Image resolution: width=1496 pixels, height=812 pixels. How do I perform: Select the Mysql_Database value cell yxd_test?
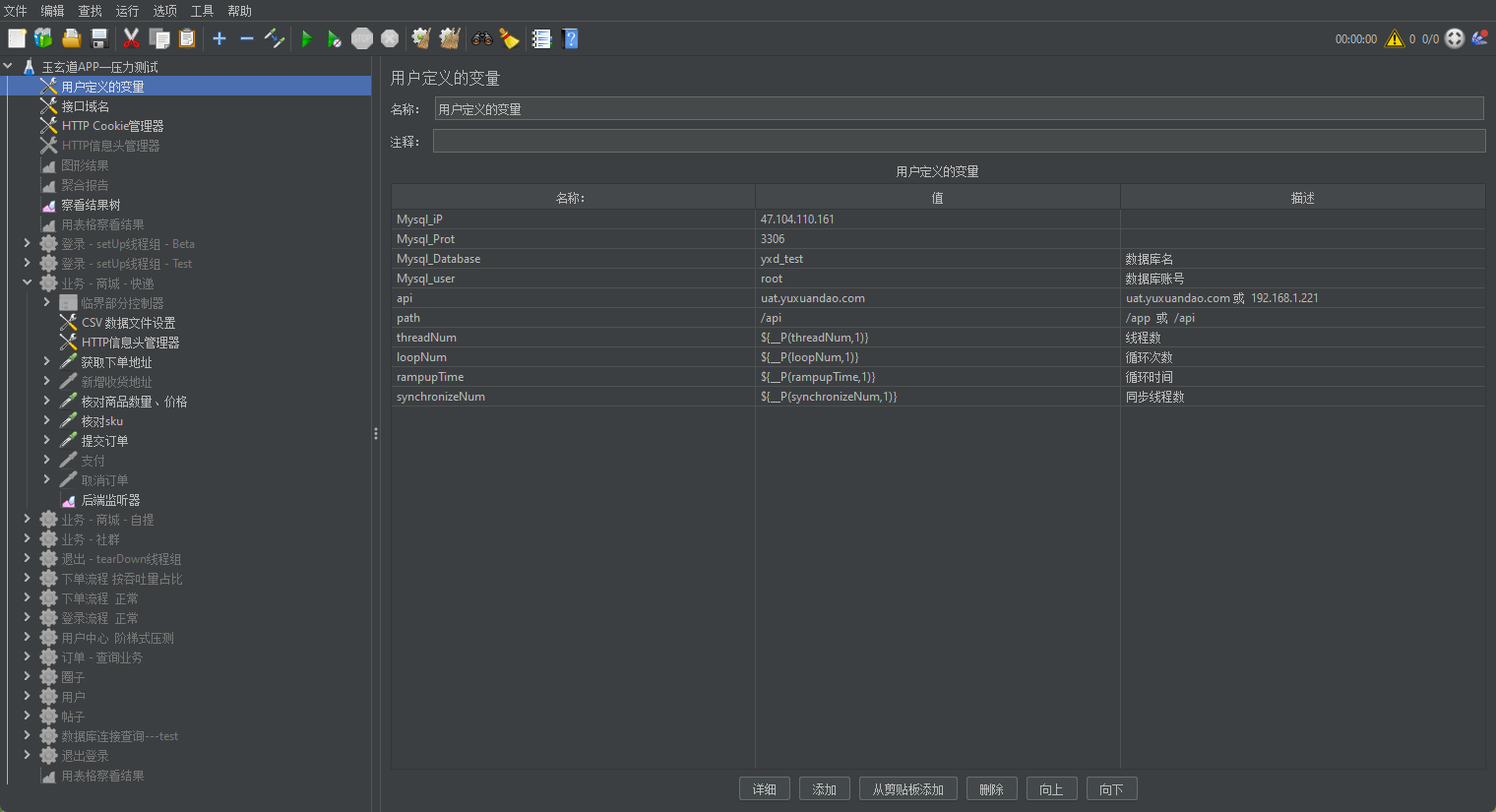coord(936,259)
